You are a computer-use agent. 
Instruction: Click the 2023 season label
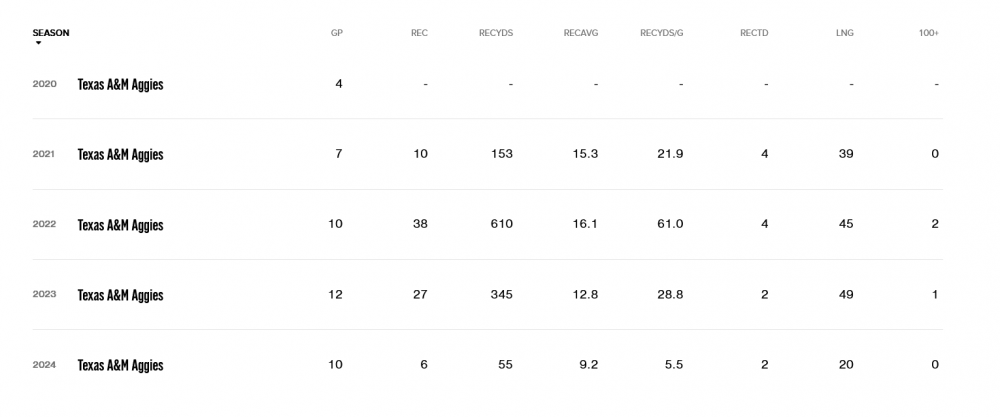44,295
